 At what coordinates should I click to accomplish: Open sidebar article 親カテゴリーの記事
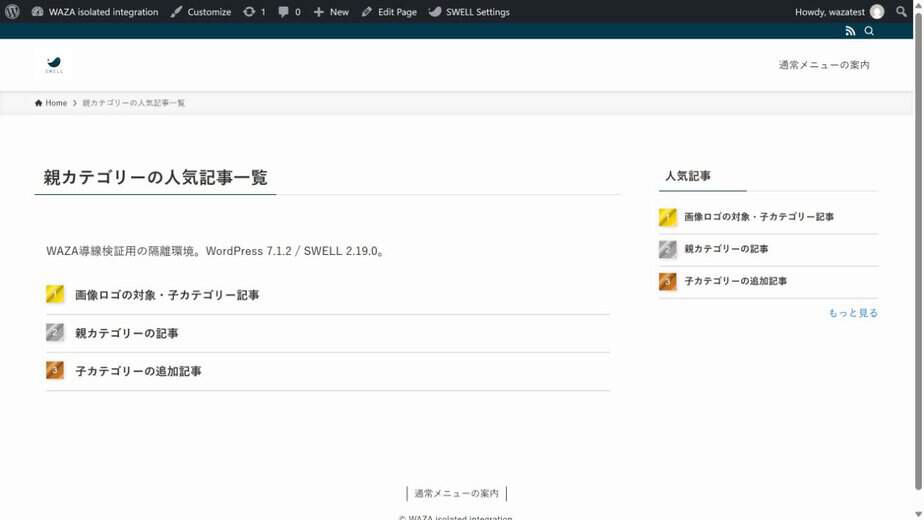[x=726, y=249]
